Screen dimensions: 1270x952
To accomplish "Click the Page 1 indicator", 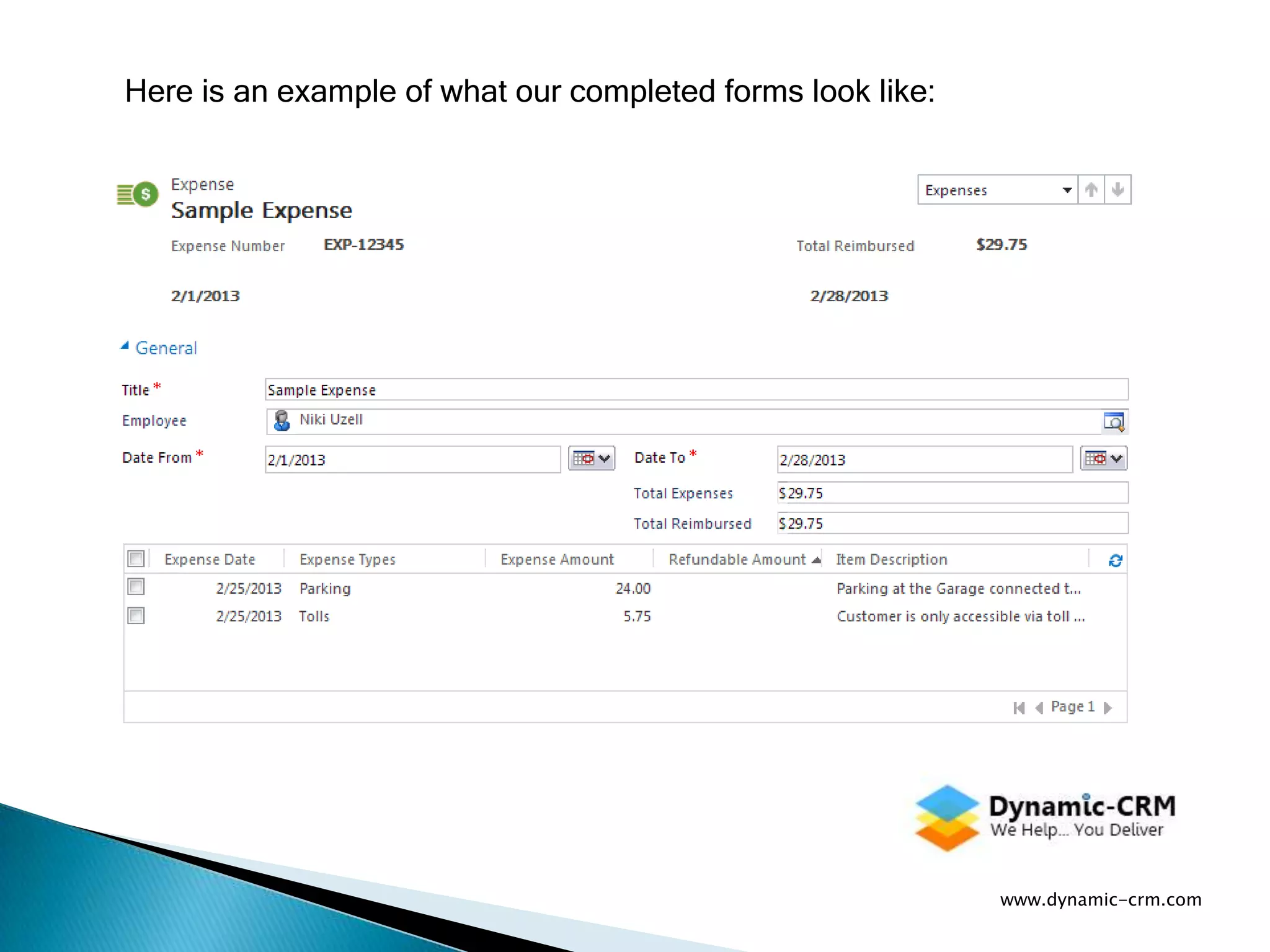I will [1073, 707].
